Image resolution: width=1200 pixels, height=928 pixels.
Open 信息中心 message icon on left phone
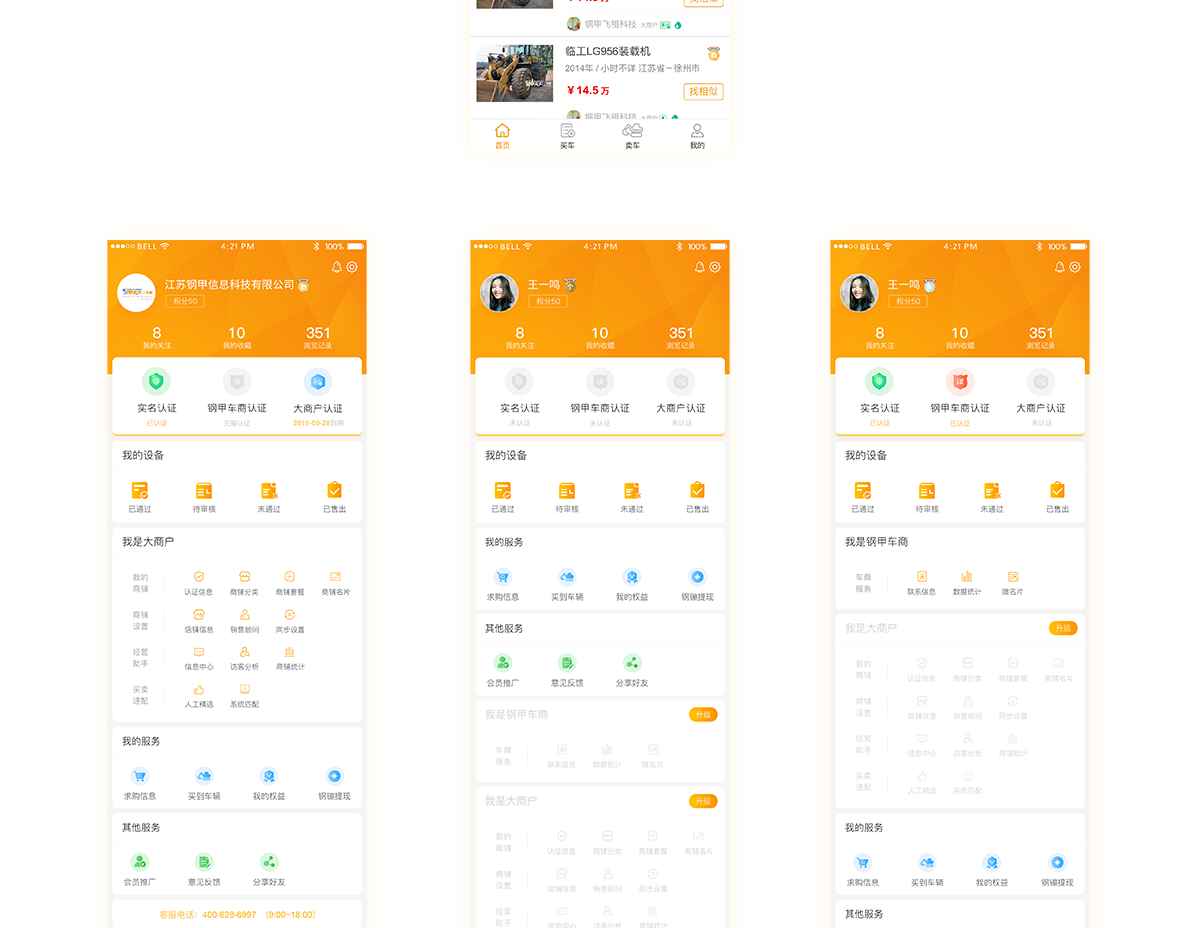click(x=199, y=652)
